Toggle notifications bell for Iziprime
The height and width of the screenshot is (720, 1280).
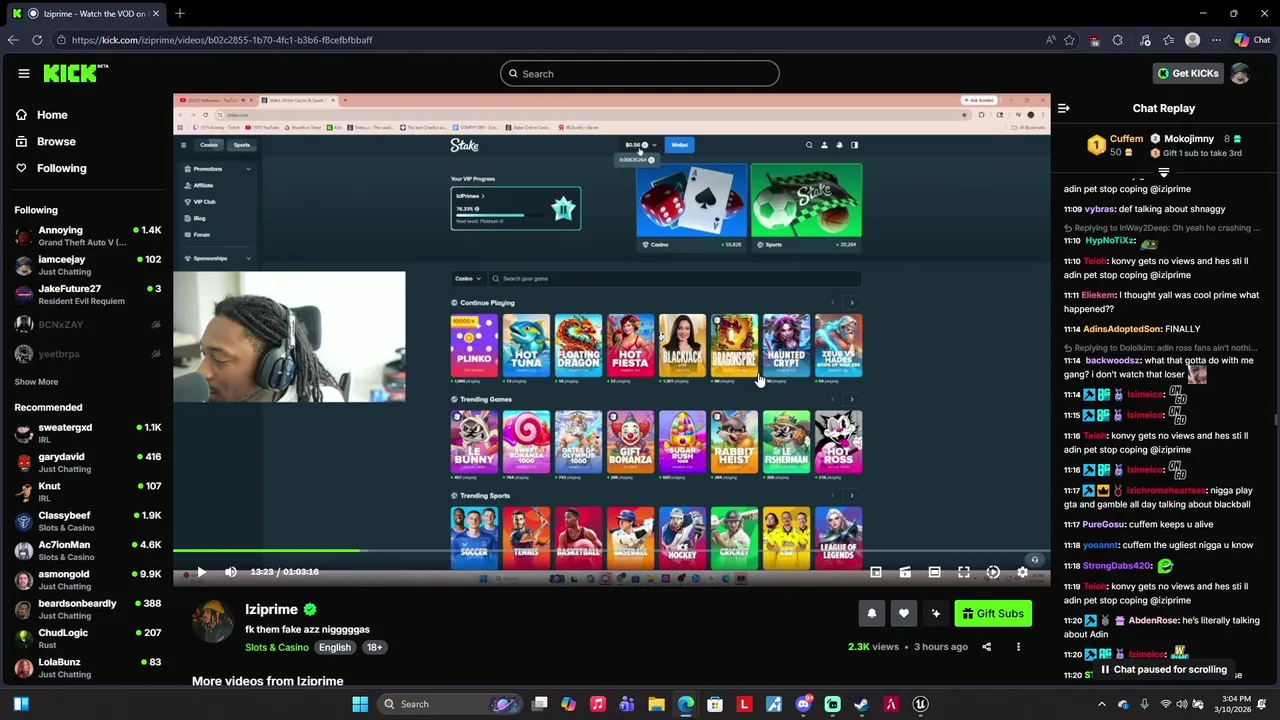point(872,614)
